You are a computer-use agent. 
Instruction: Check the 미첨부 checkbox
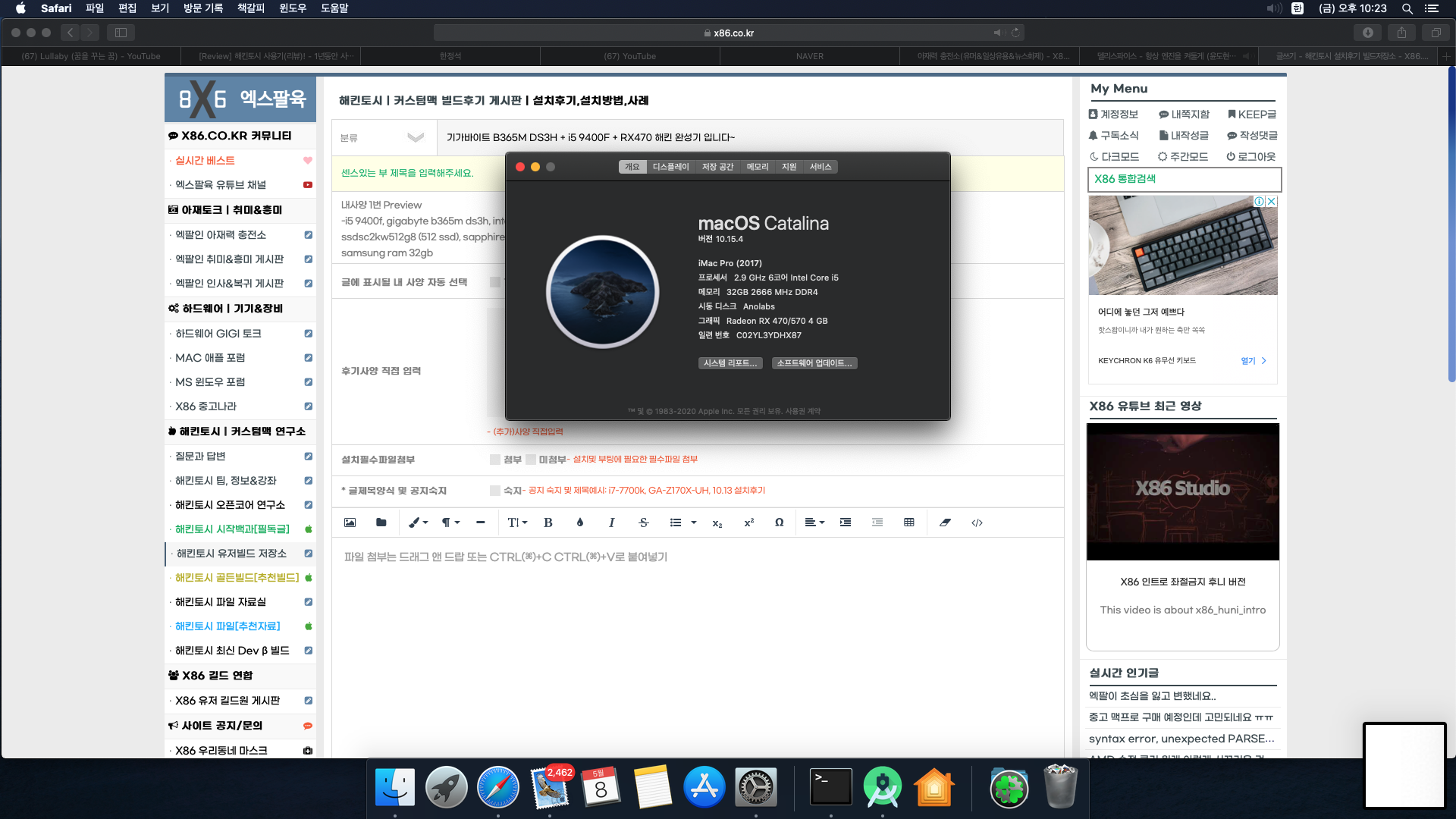pos(531,460)
